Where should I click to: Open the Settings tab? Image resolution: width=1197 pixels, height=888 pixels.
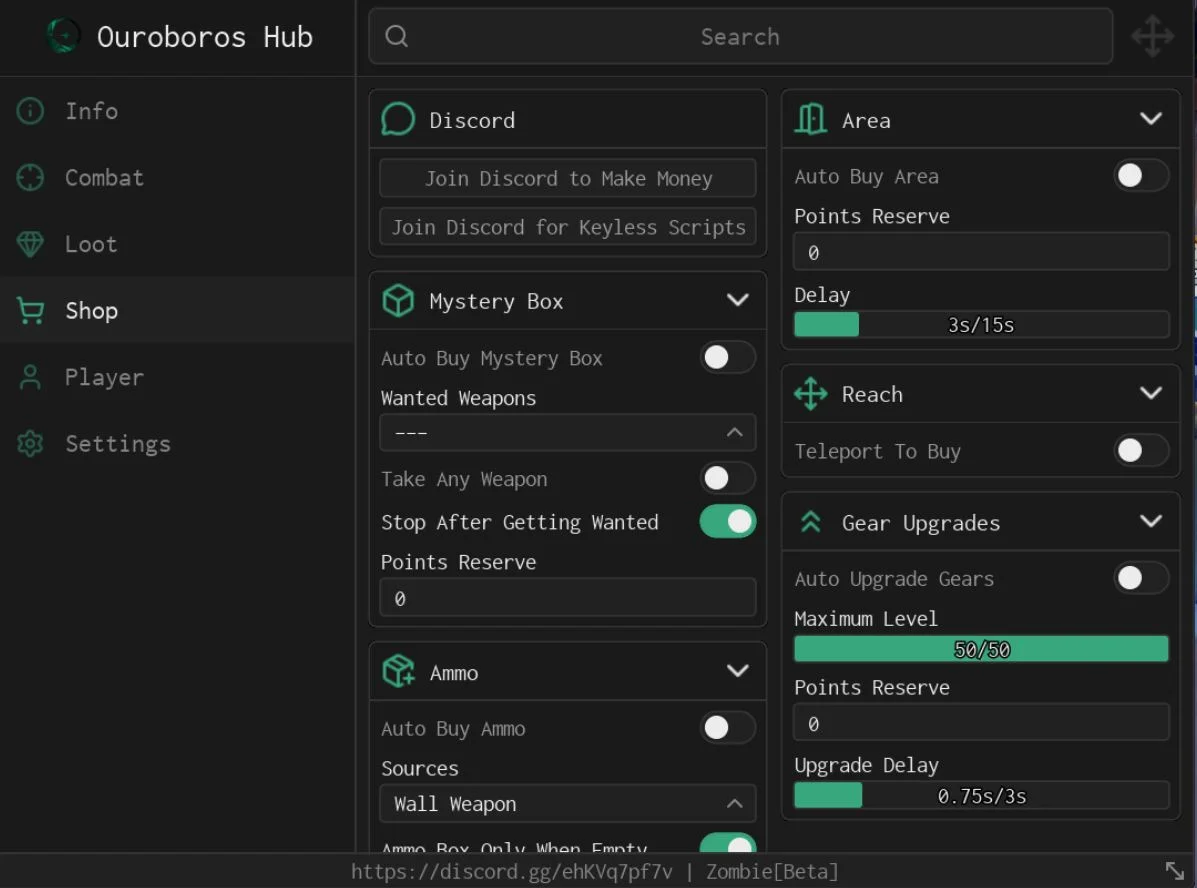click(x=177, y=444)
